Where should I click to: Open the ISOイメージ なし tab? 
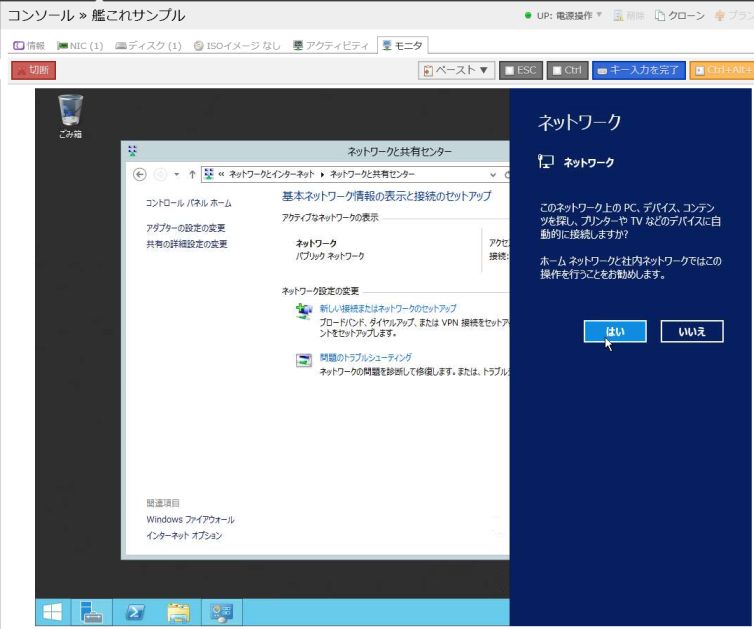pos(237,46)
